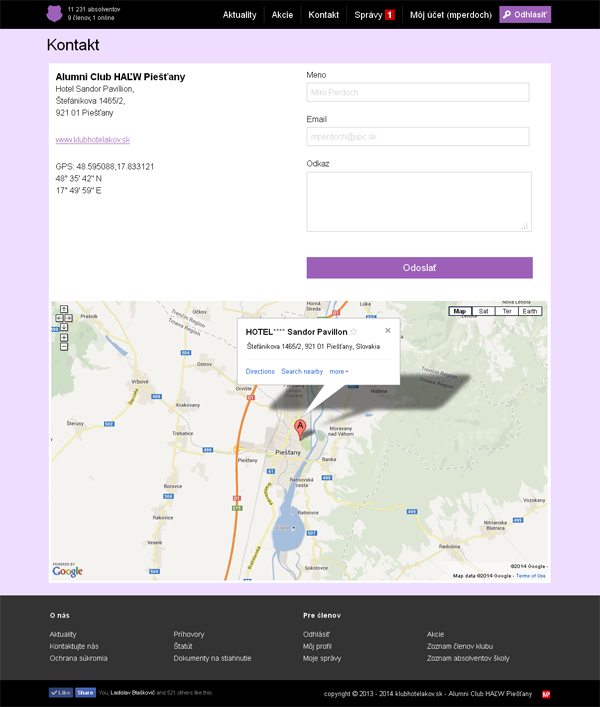Switch map to Sat view
600x707 pixels.
click(484, 311)
